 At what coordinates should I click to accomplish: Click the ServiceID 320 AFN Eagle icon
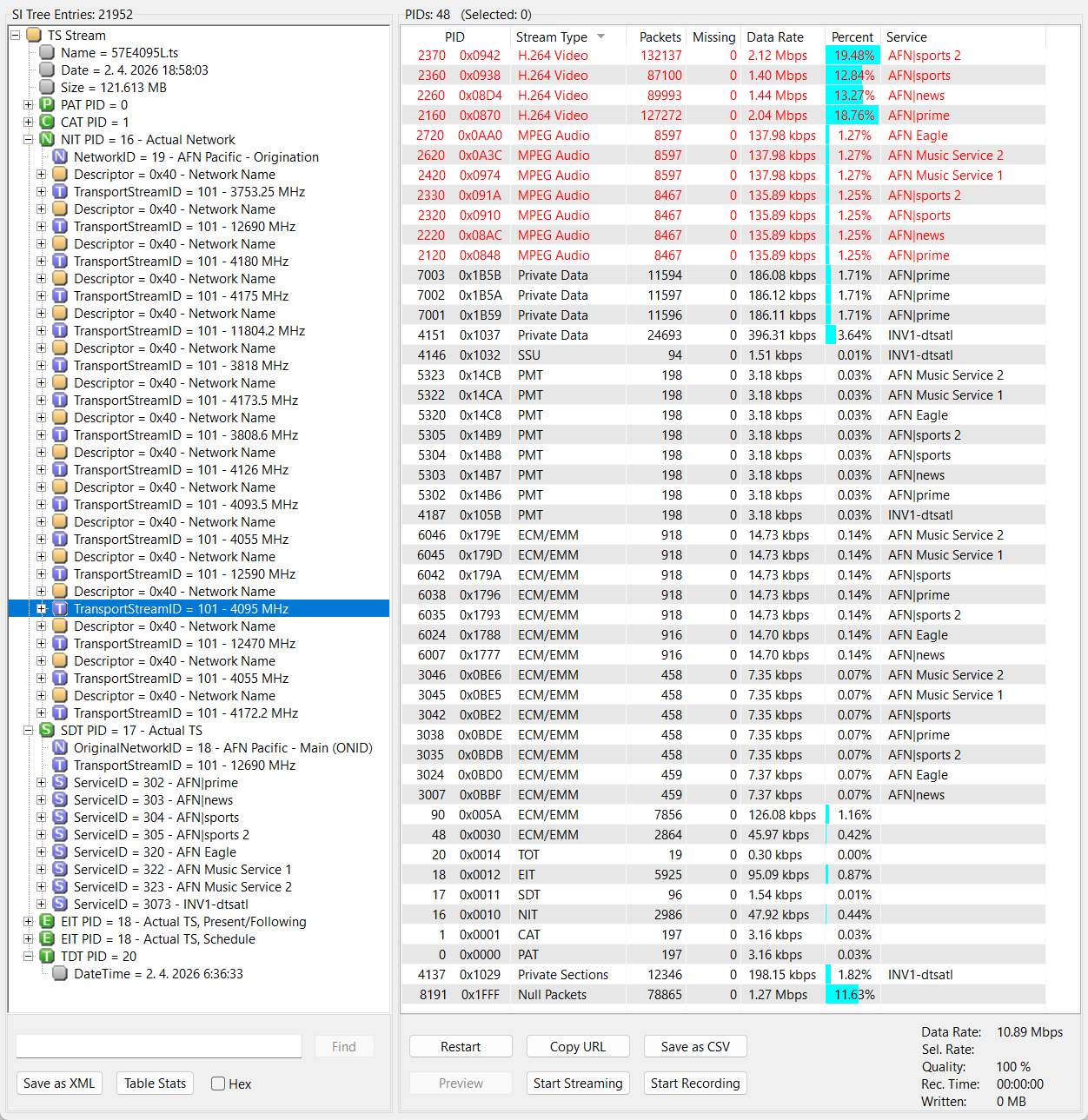click(x=60, y=852)
